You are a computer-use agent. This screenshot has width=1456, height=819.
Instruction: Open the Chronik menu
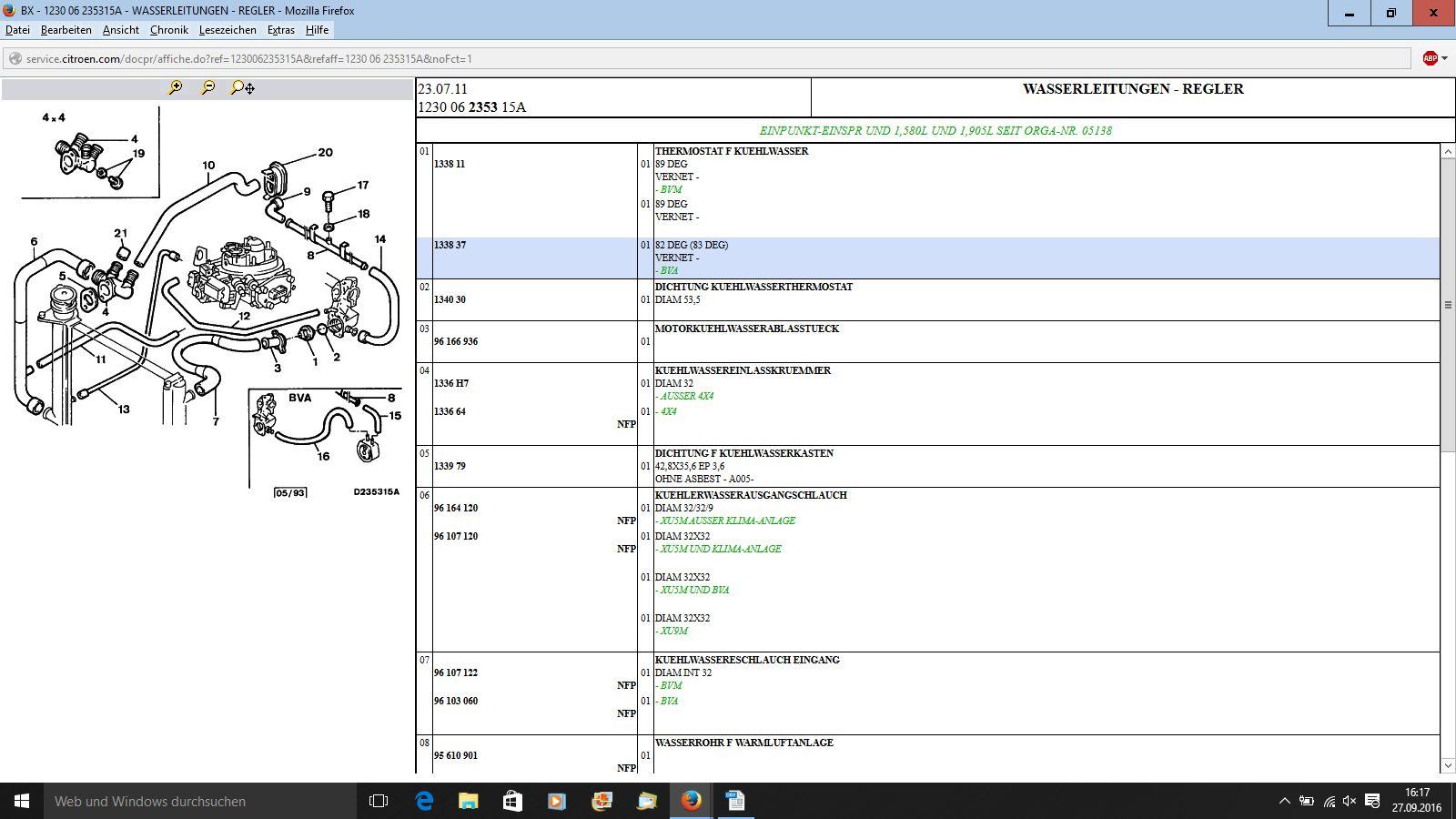(x=169, y=30)
